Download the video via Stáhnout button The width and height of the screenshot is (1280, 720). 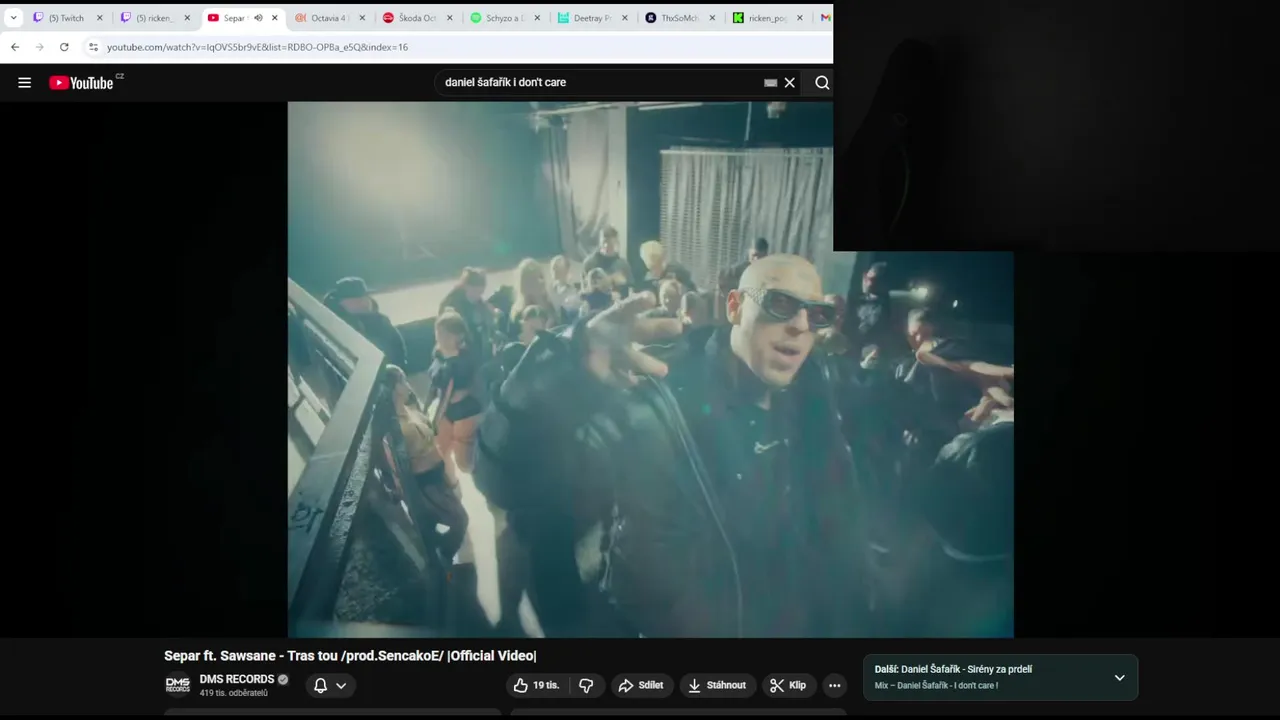point(717,685)
